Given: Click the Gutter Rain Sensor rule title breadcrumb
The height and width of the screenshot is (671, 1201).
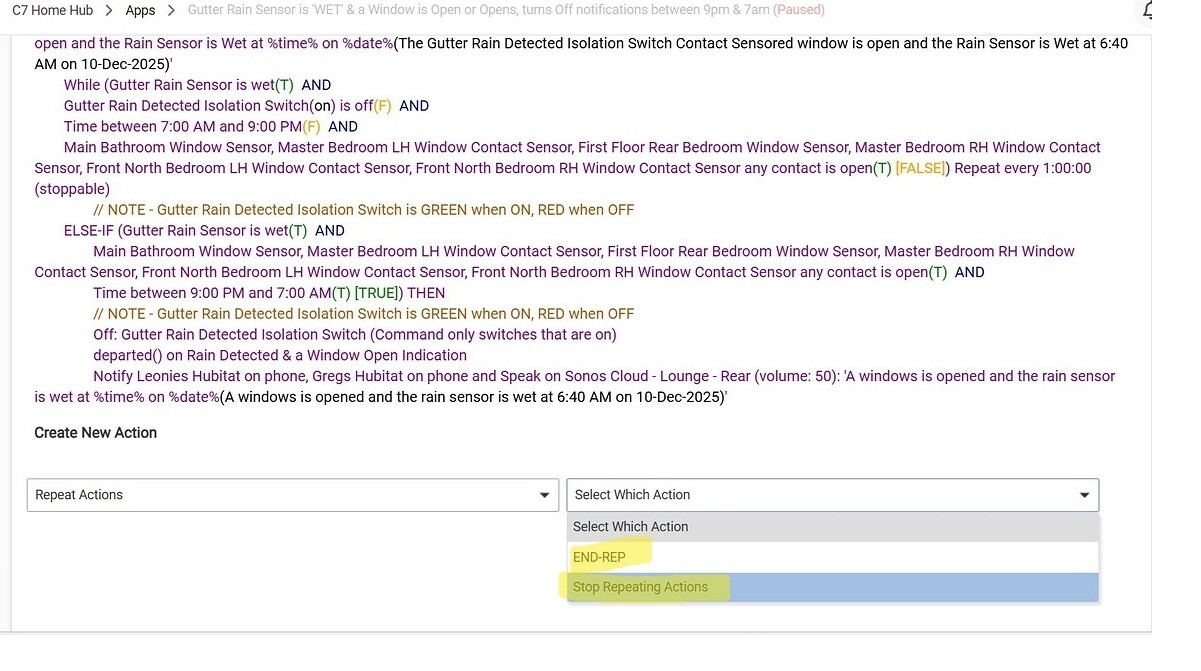Looking at the screenshot, I should 478,10.
